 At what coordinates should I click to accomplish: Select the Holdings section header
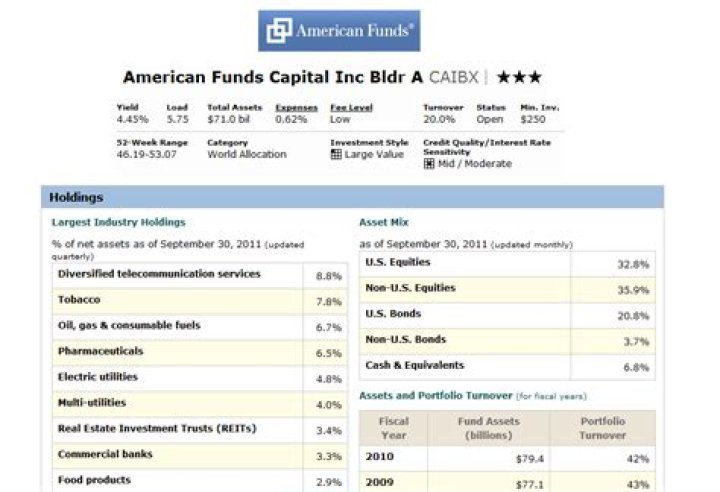[x=77, y=198]
